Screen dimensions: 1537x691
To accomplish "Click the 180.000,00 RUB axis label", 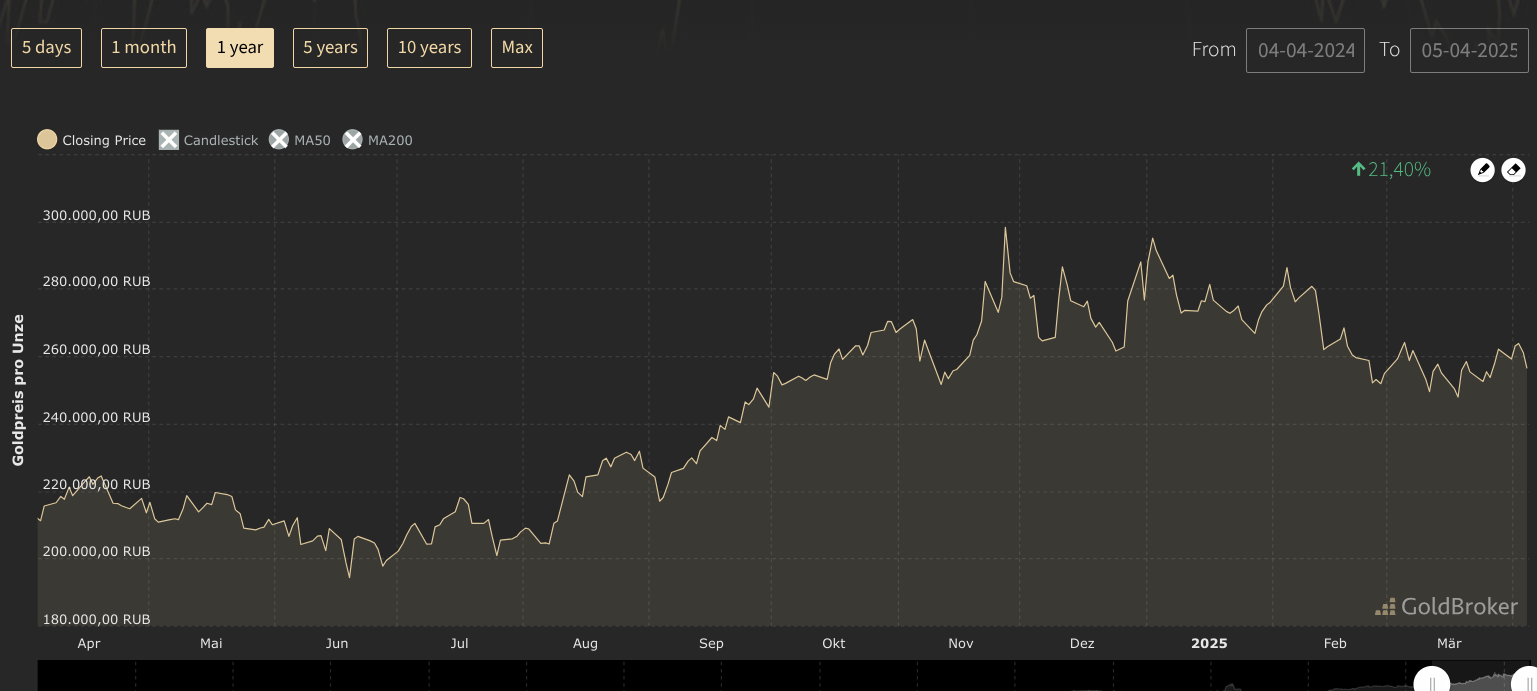I will click(x=96, y=619).
